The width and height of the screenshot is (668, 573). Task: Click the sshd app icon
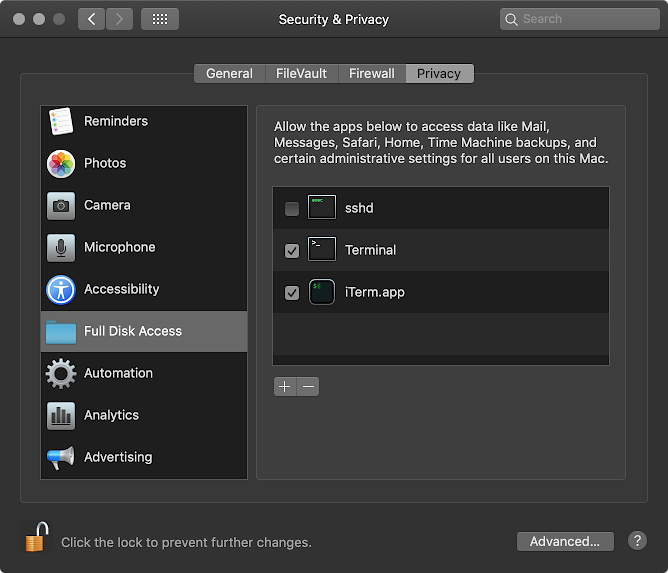click(322, 207)
